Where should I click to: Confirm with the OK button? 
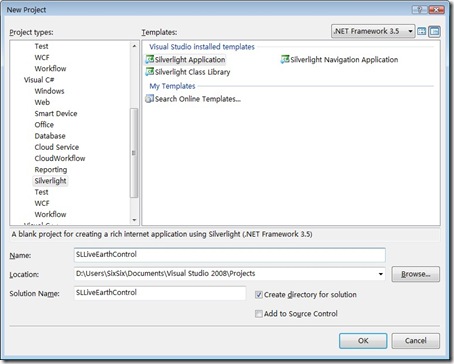363,341
